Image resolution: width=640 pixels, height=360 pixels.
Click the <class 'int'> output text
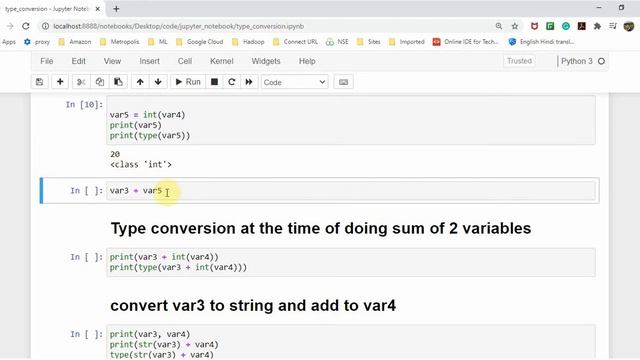pyautogui.click(x=141, y=164)
